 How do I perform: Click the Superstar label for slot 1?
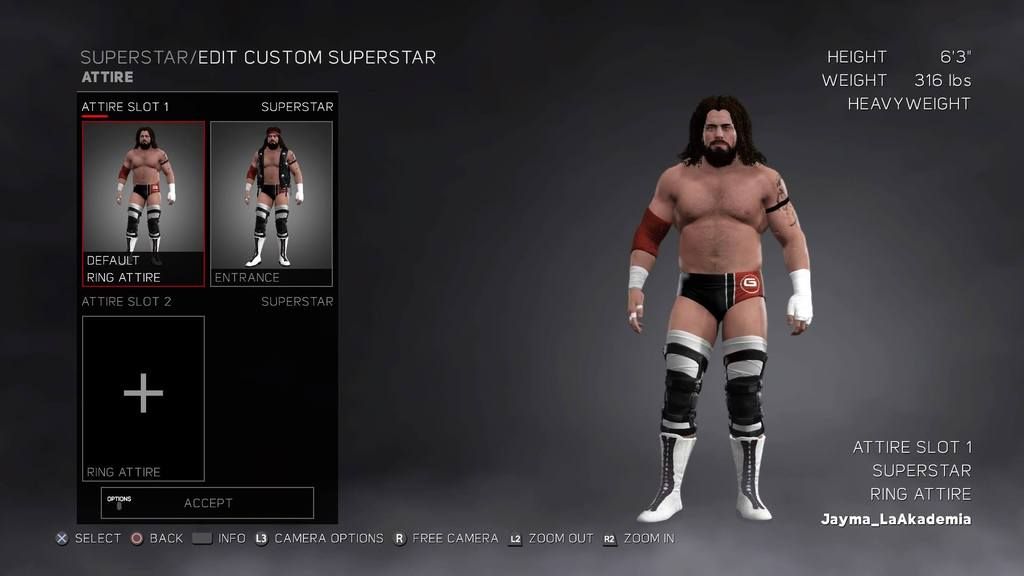point(297,106)
